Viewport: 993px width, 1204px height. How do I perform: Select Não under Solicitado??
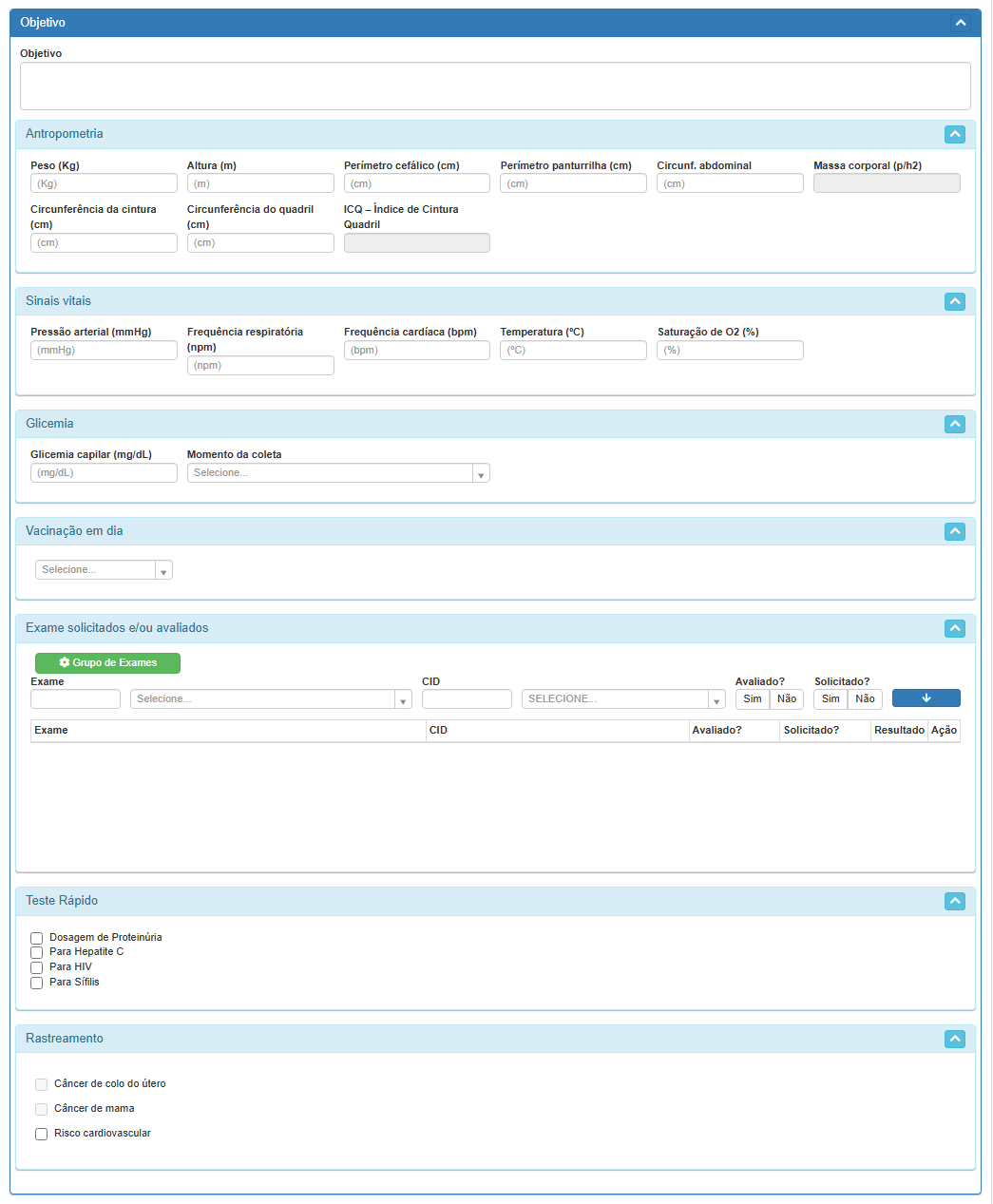pos(865,699)
